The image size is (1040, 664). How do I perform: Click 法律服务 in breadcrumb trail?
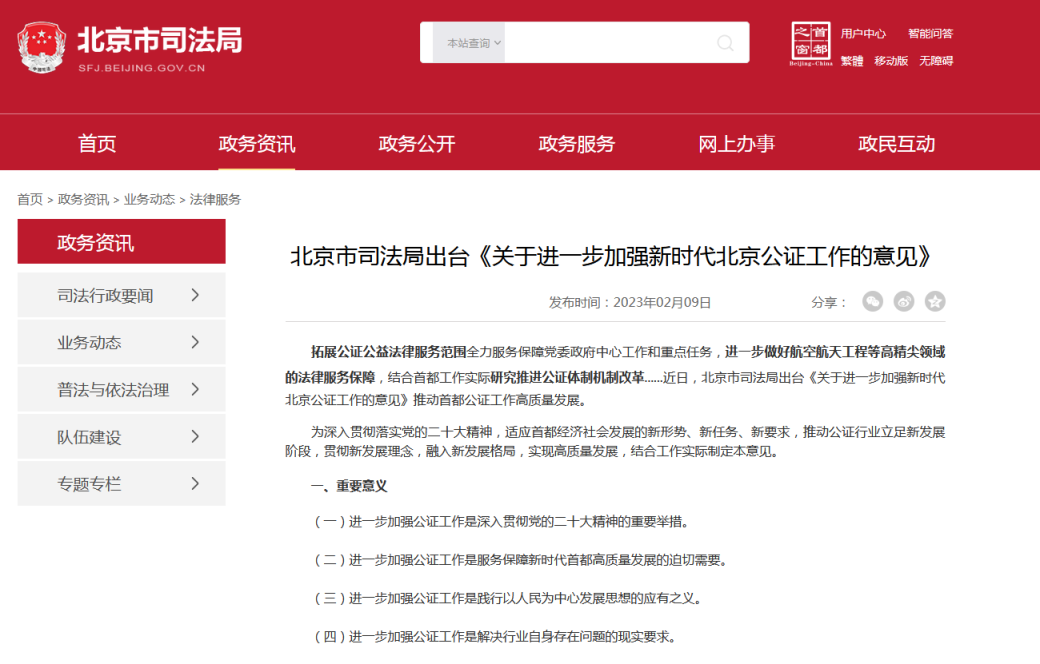pyautogui.click(x=215, y=200)
